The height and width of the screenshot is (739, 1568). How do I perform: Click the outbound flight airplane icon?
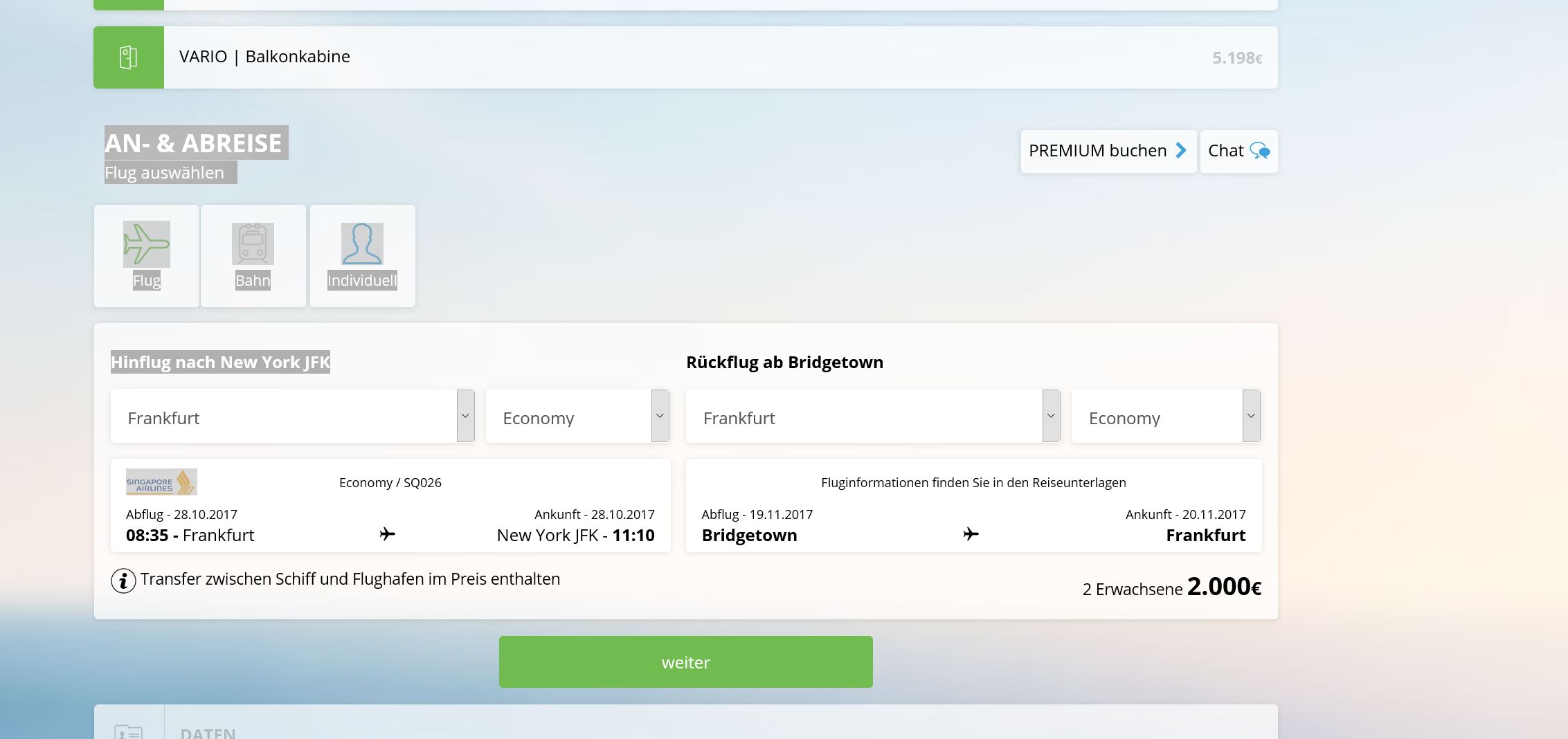tap(388, 534)
